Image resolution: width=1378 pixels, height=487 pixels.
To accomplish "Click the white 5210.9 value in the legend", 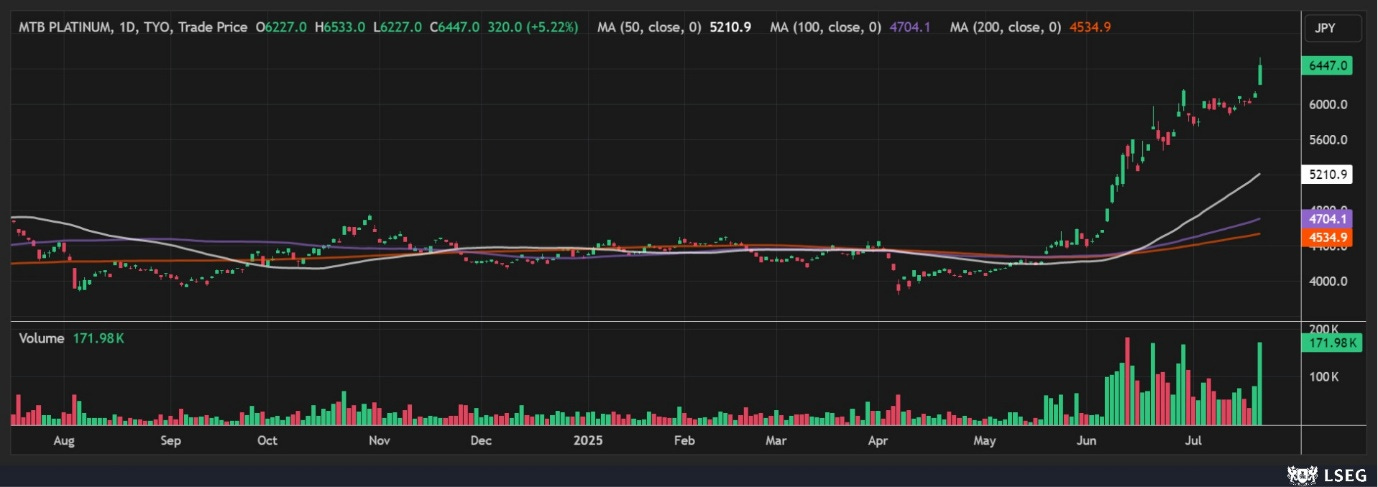I will tap(730, 28).
